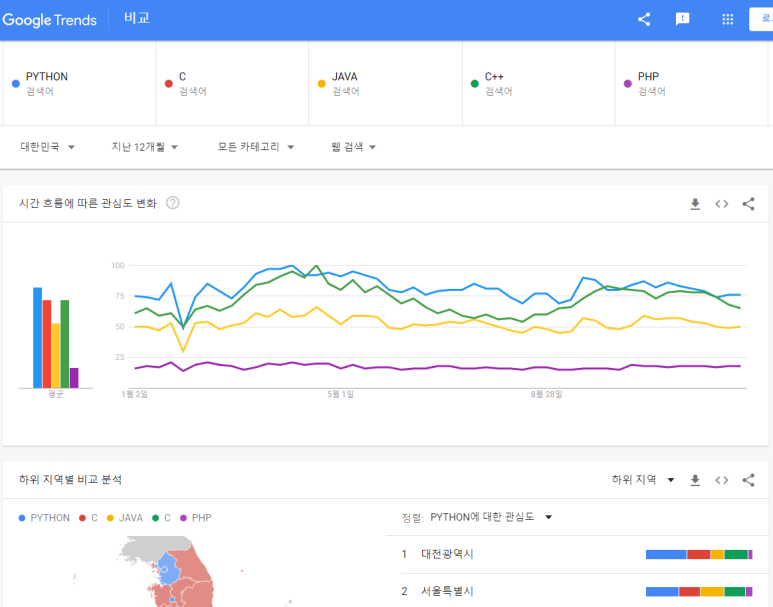Select the C search term box
The width and height of the screenshot is (773, 607).
pyautogui.click(x=232, y=83)
